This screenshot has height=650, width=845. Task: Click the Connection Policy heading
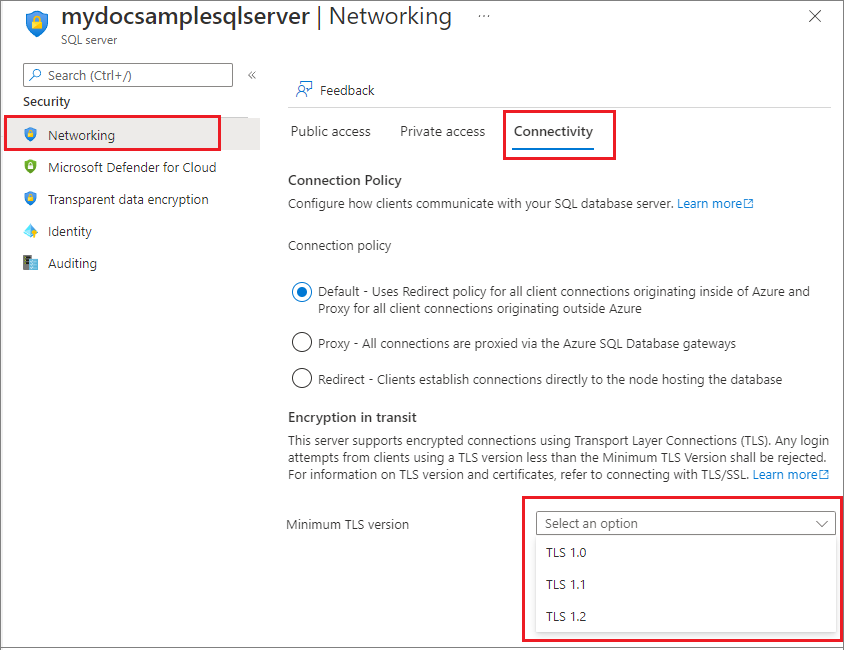(345, 180)
